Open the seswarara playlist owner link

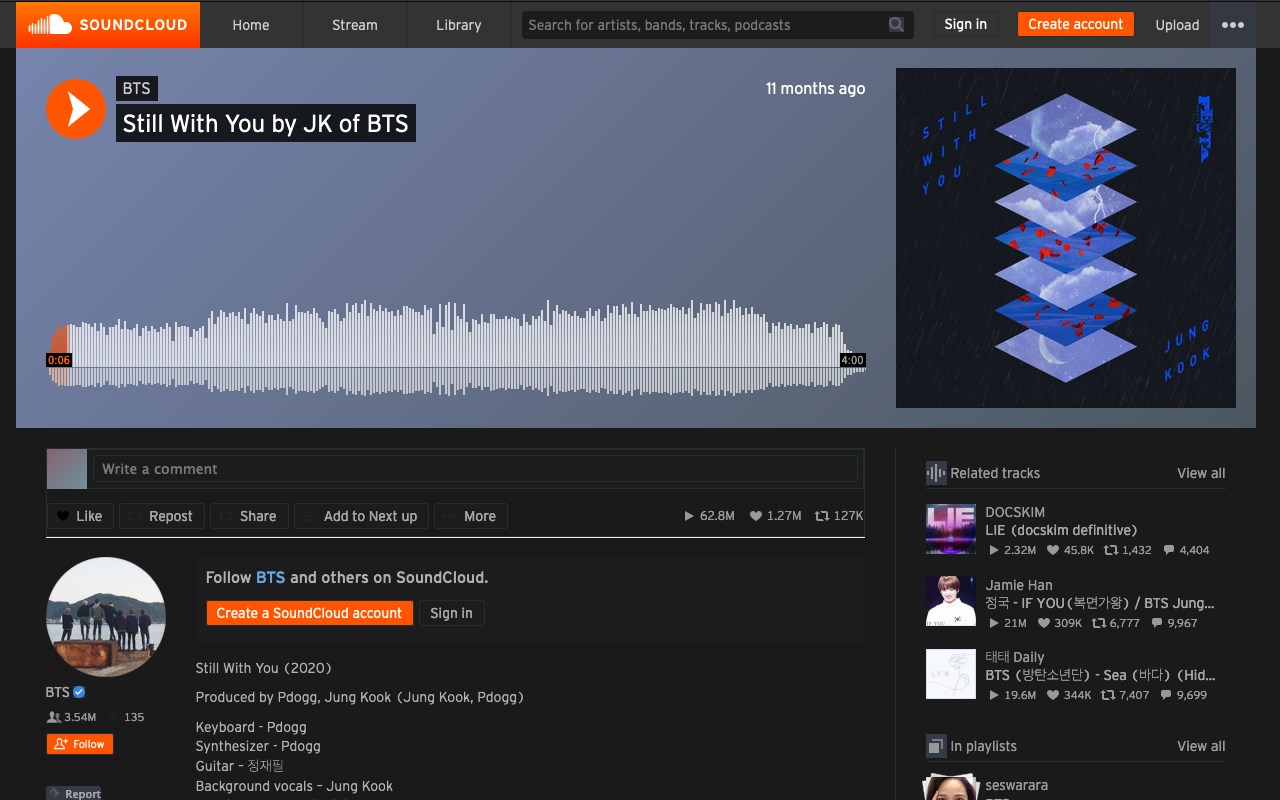coord(1017,785)
